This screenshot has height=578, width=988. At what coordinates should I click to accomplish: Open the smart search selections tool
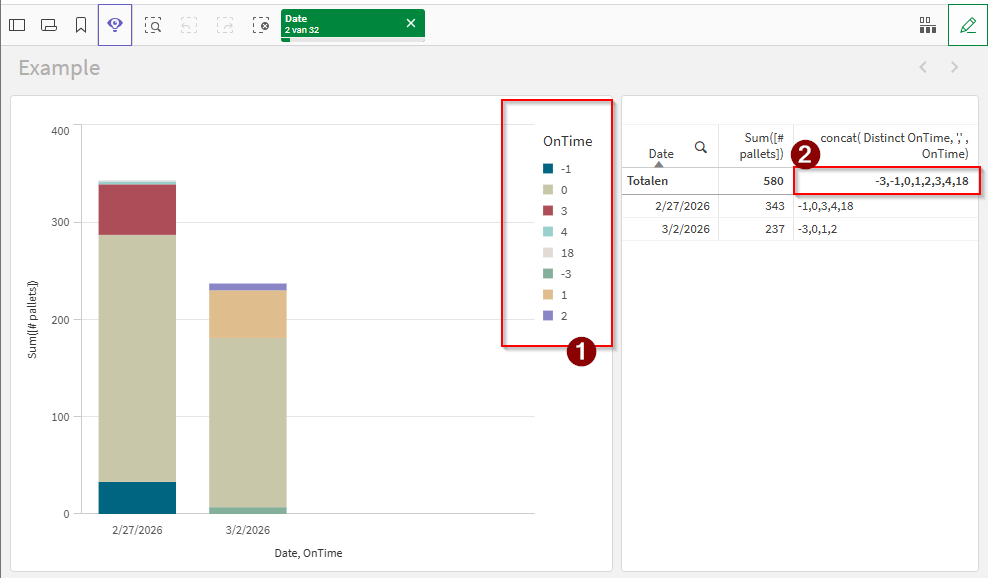pyautogui.click(x=152, y=25)
